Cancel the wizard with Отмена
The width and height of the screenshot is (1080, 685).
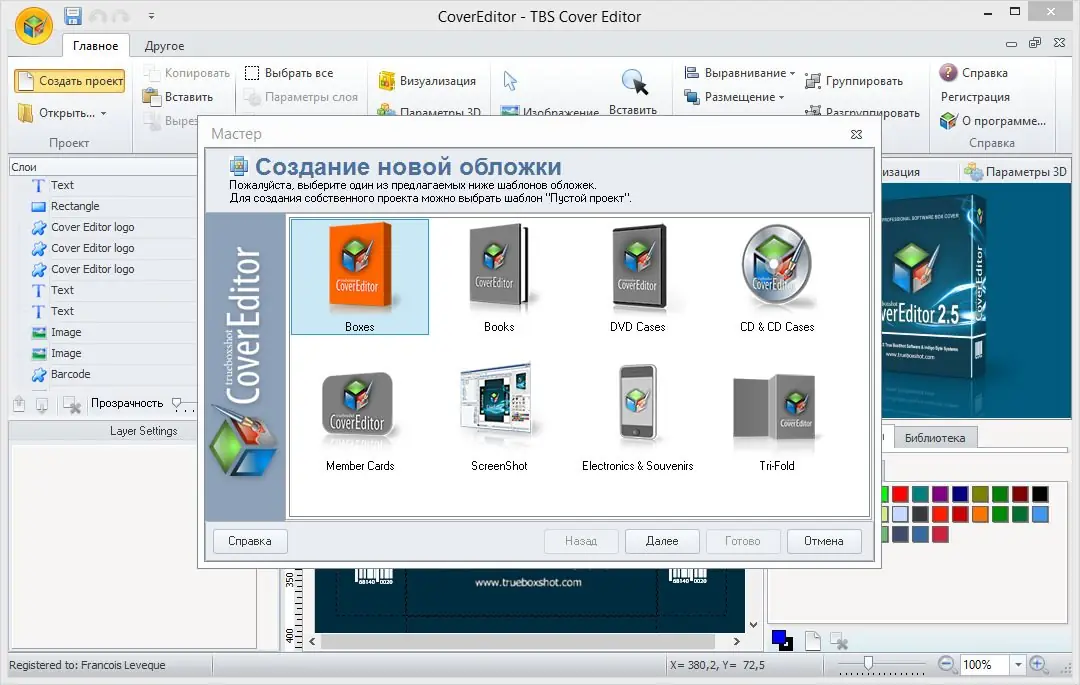[x=824, y=541]
